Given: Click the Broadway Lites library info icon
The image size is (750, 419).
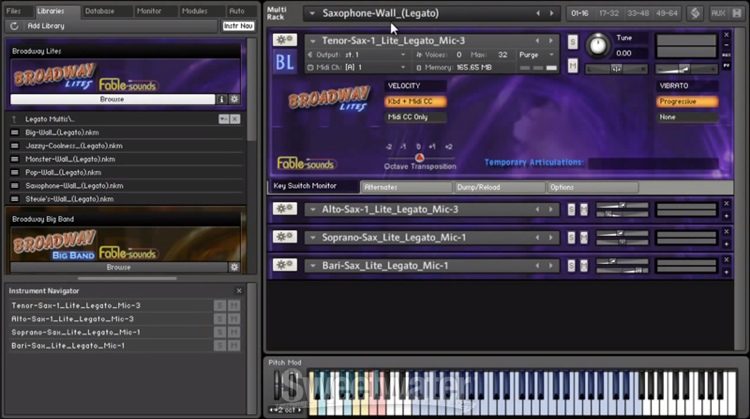Looking at the screenshot, I should [222, 100].
